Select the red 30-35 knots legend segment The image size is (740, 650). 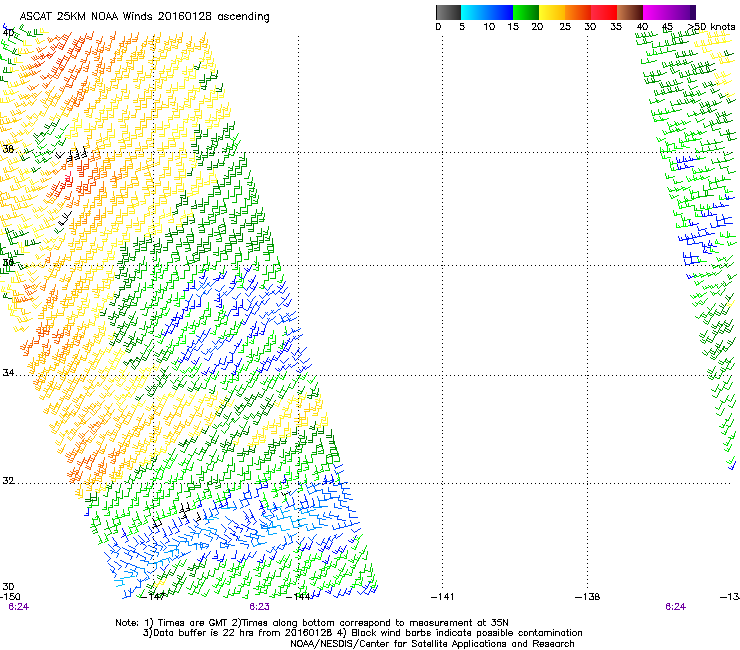pos(604,12)
